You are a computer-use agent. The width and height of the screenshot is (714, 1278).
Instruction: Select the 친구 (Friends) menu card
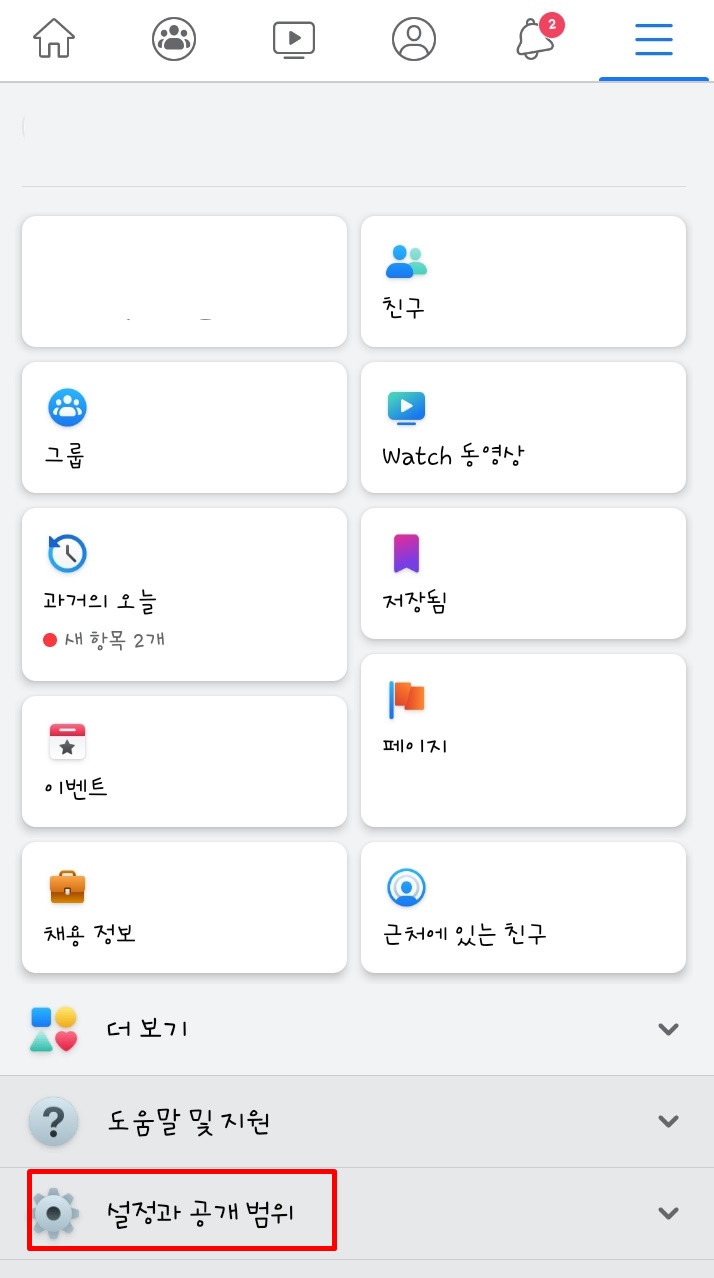[523, 281]
